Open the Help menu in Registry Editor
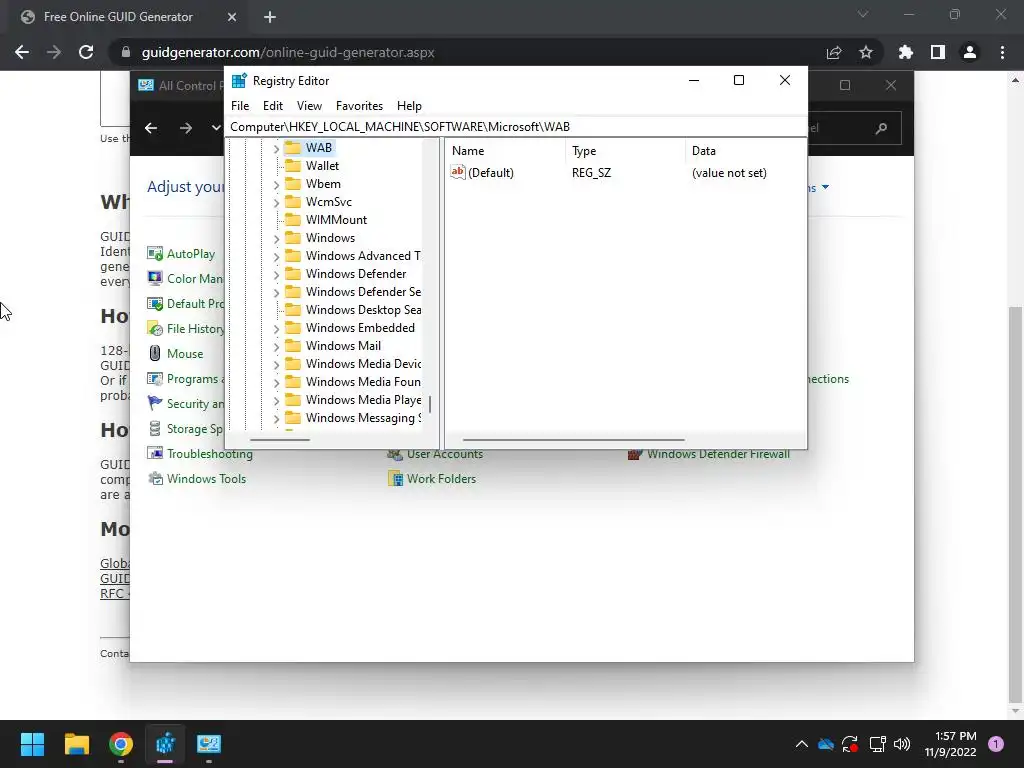The width and height of the screenshot is (1024, 768). [409, 106]
